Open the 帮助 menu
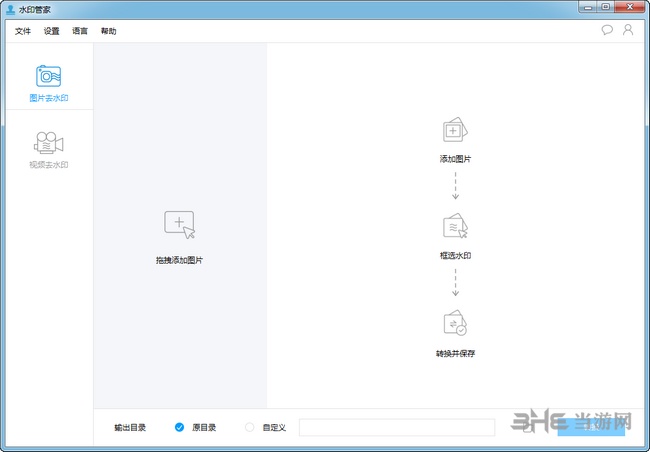 109,31
